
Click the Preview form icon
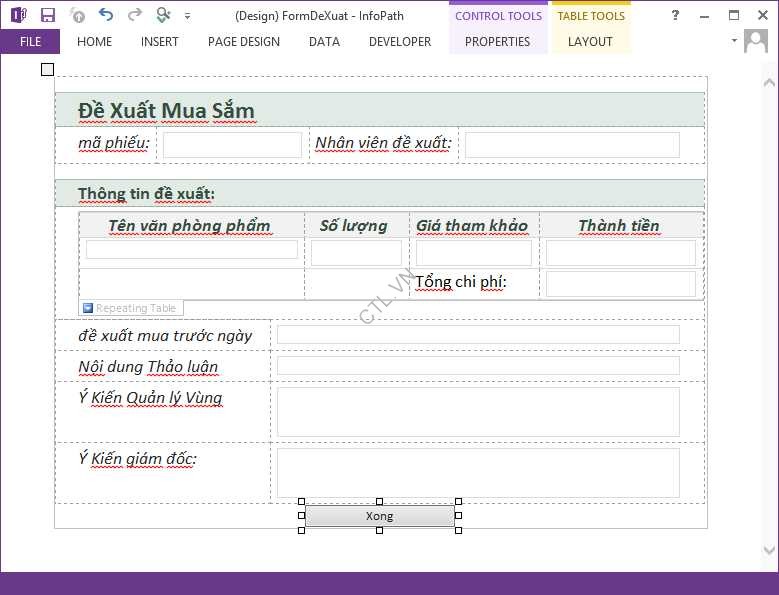coord(163,15)
